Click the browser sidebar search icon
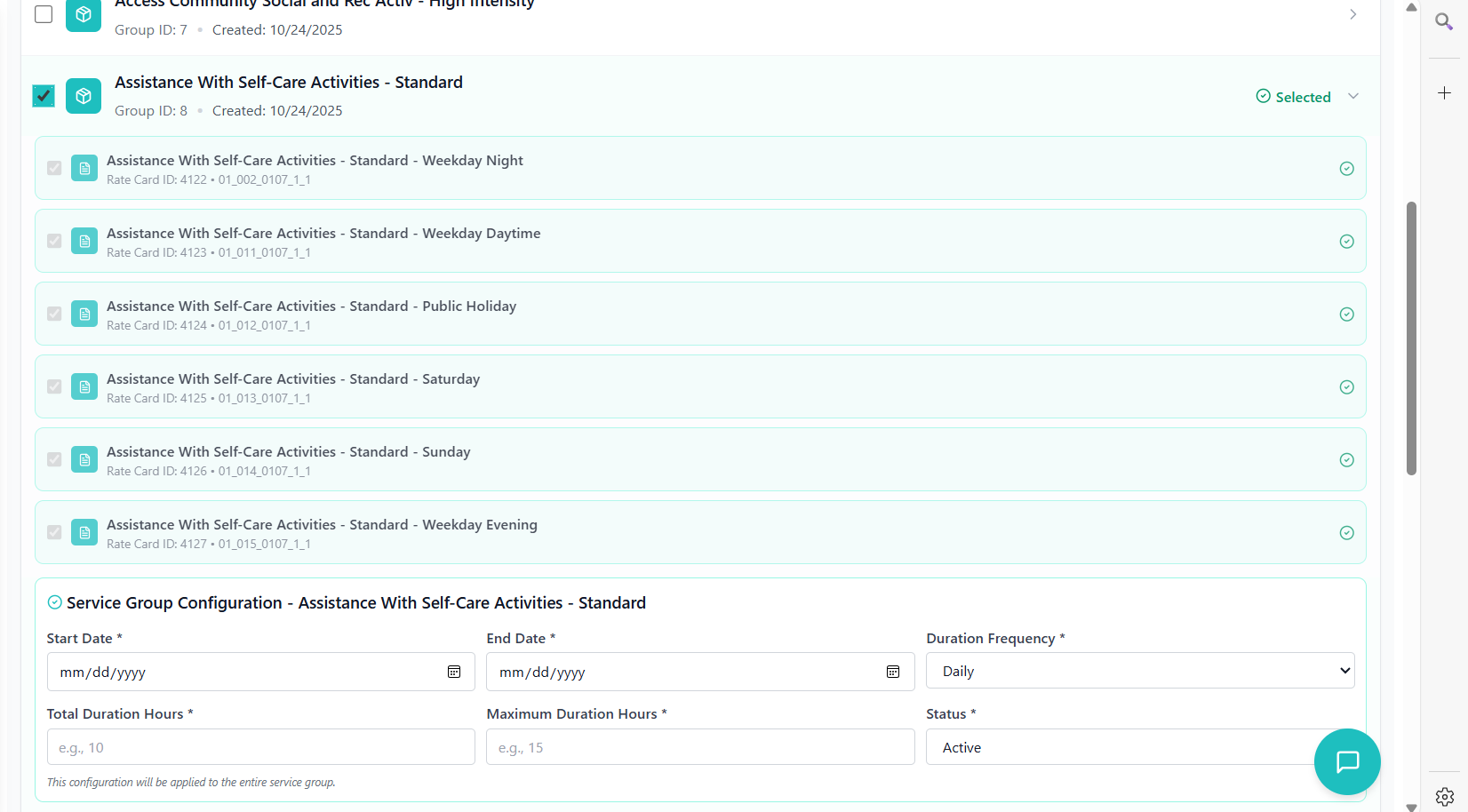Viewport: 1468px width, 812px height. coord(1444,21)
